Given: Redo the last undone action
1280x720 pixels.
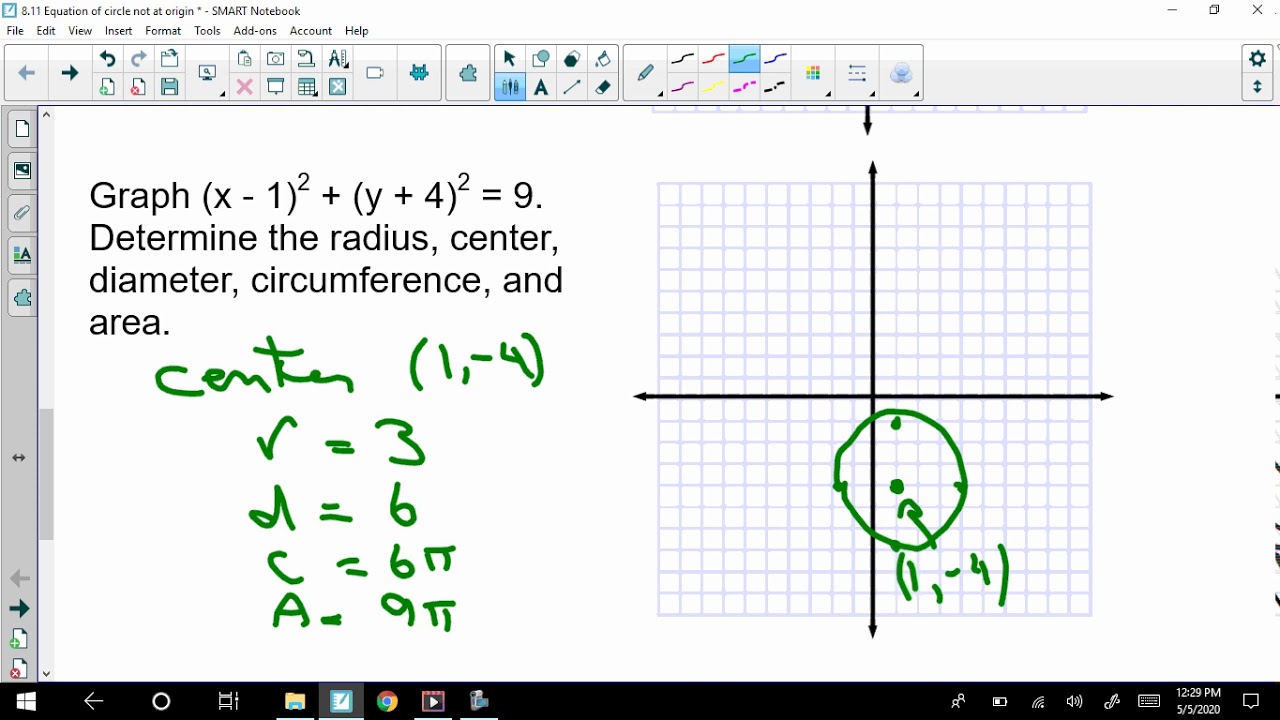Looking at the screenshot, I should pos(139,59).
